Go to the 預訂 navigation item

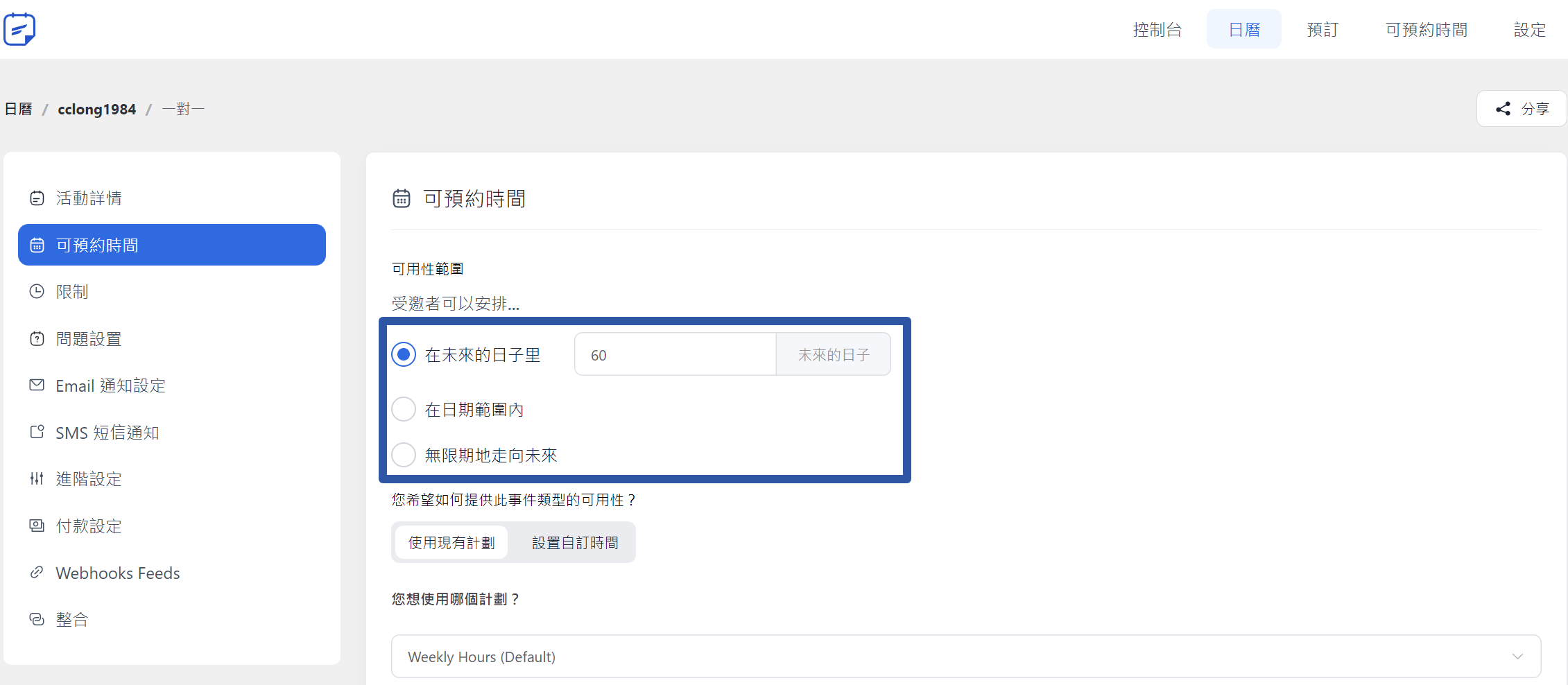pos(1322,30)
